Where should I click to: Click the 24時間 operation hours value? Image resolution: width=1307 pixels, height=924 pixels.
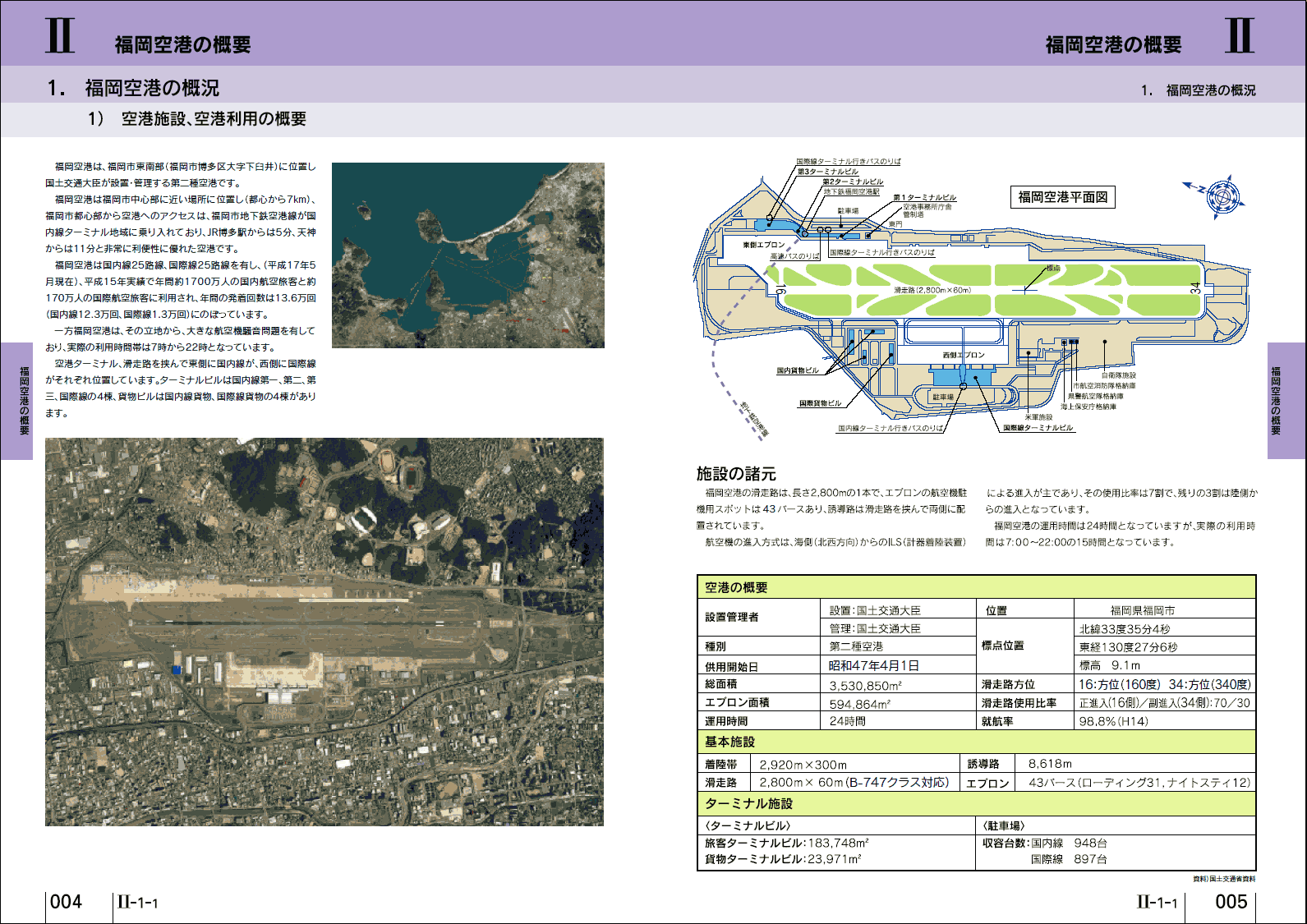pyautogui.click(x=847, y=721)
